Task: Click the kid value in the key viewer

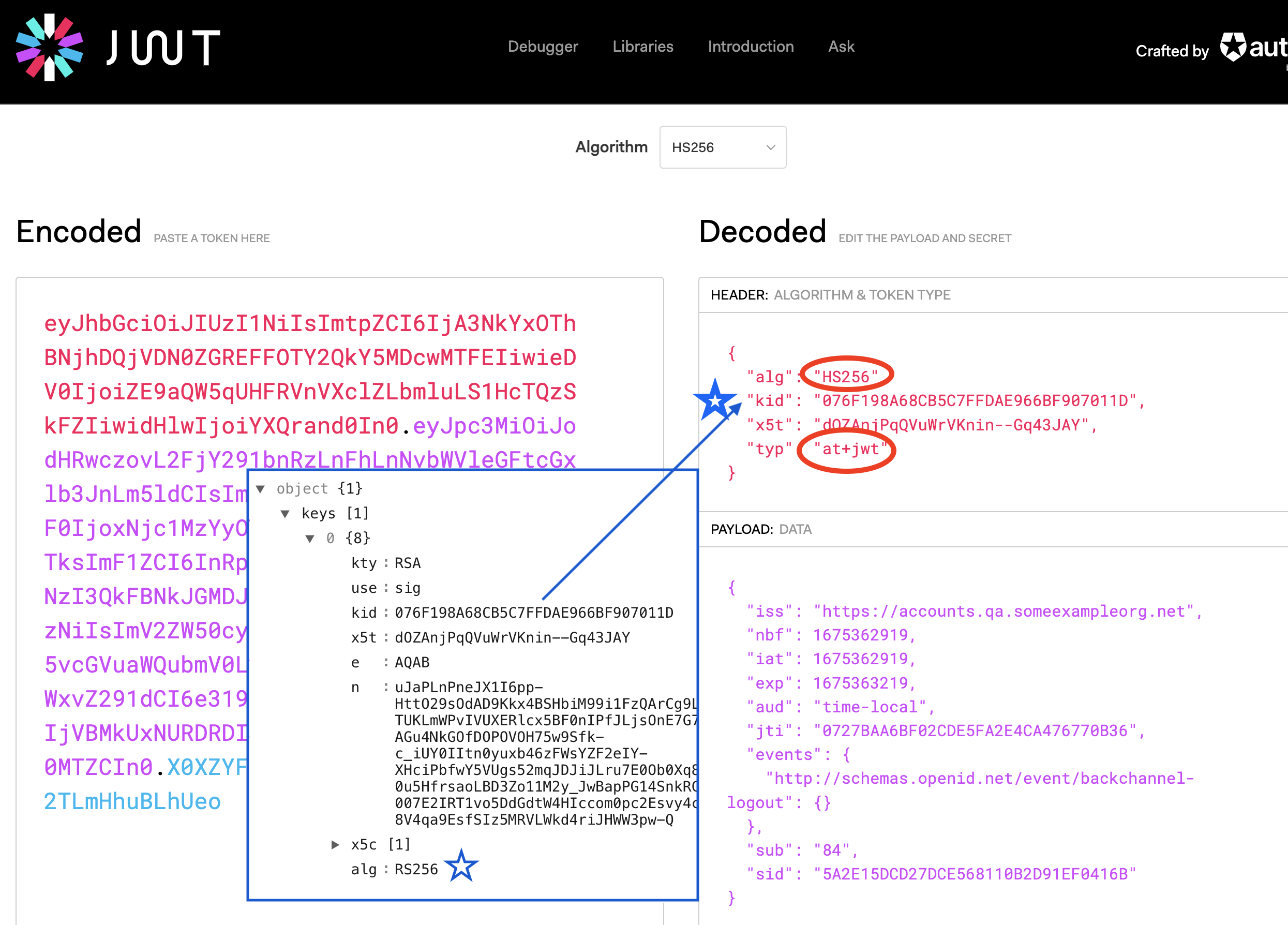Action: pos(534,612)
